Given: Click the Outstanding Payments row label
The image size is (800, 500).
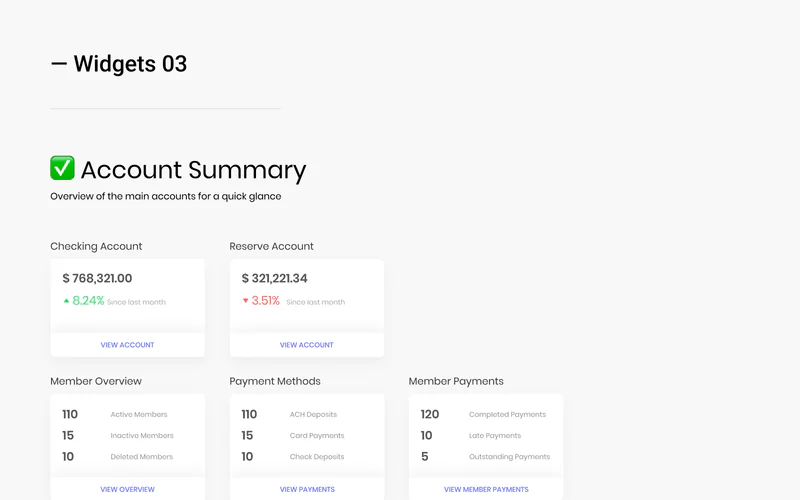Looking at the screenshot, I should point(510,457).
